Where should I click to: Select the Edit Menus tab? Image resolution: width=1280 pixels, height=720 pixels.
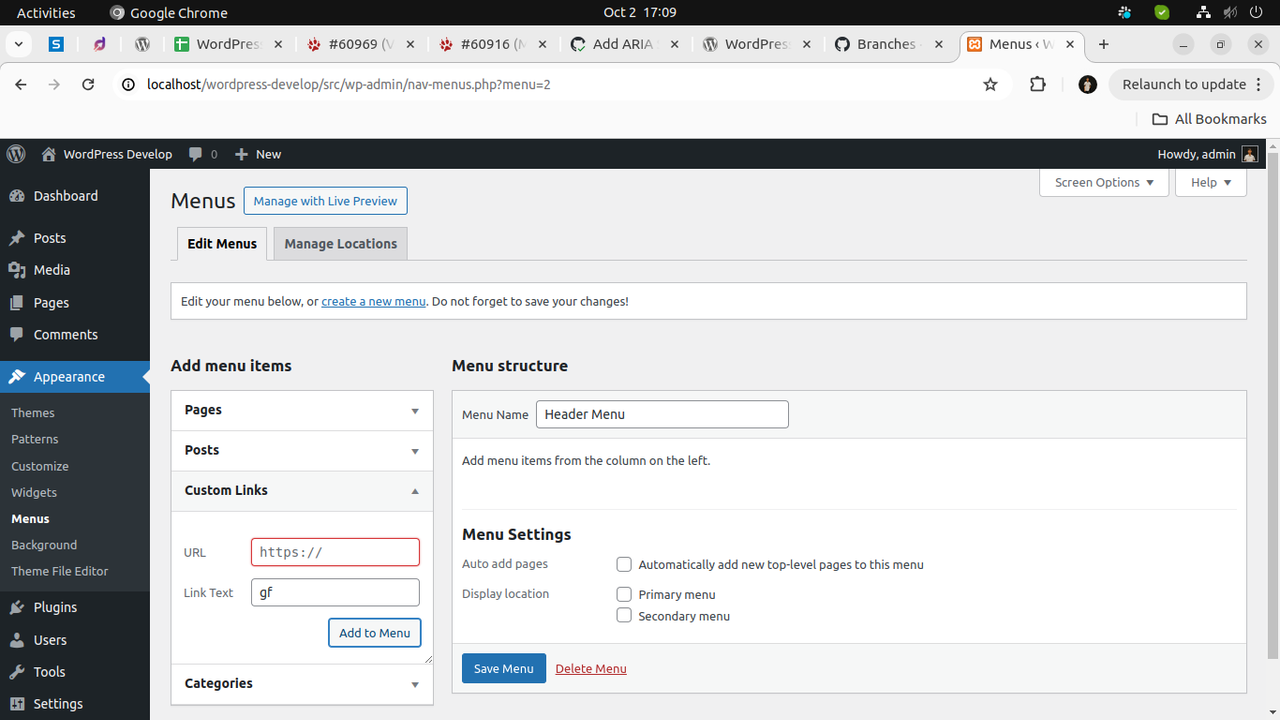(222, 244)
